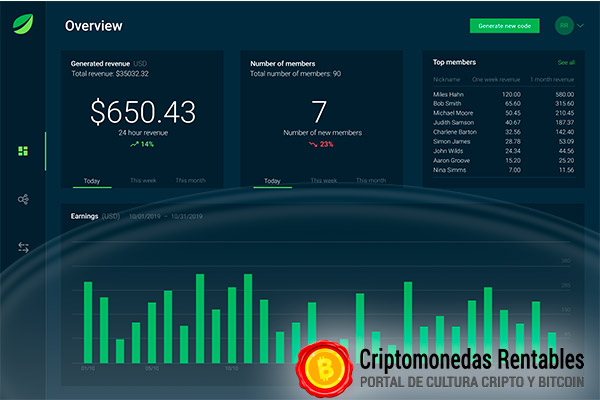This screenshot has height=400, width=600.
Task: Select This week tab in Number of members
Action: [324, 180]
